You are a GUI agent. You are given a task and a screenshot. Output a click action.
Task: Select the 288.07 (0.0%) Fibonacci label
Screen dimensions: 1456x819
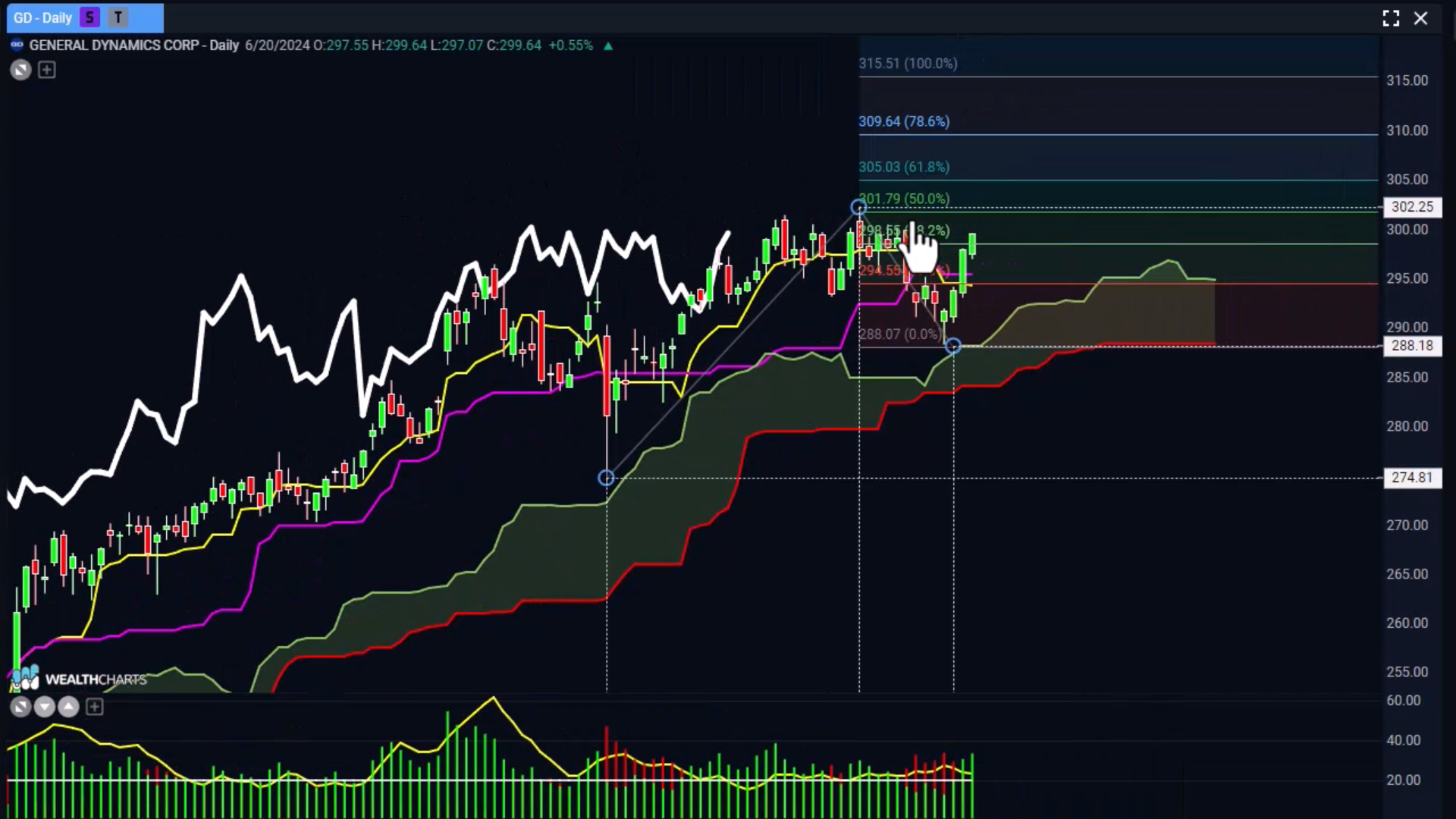click(x=899, y=334)
